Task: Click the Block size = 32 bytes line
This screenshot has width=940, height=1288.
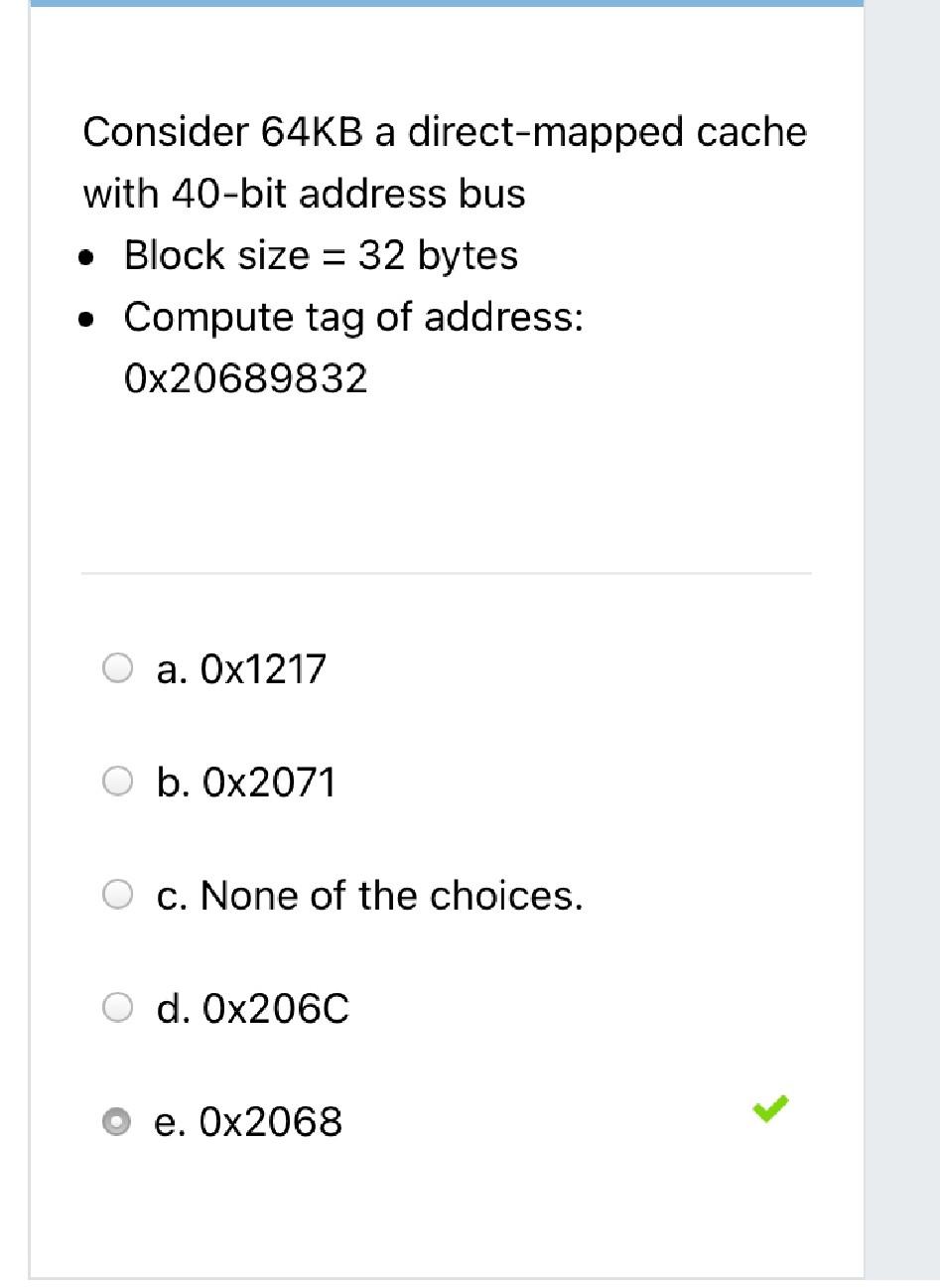Action: [320, 256]
